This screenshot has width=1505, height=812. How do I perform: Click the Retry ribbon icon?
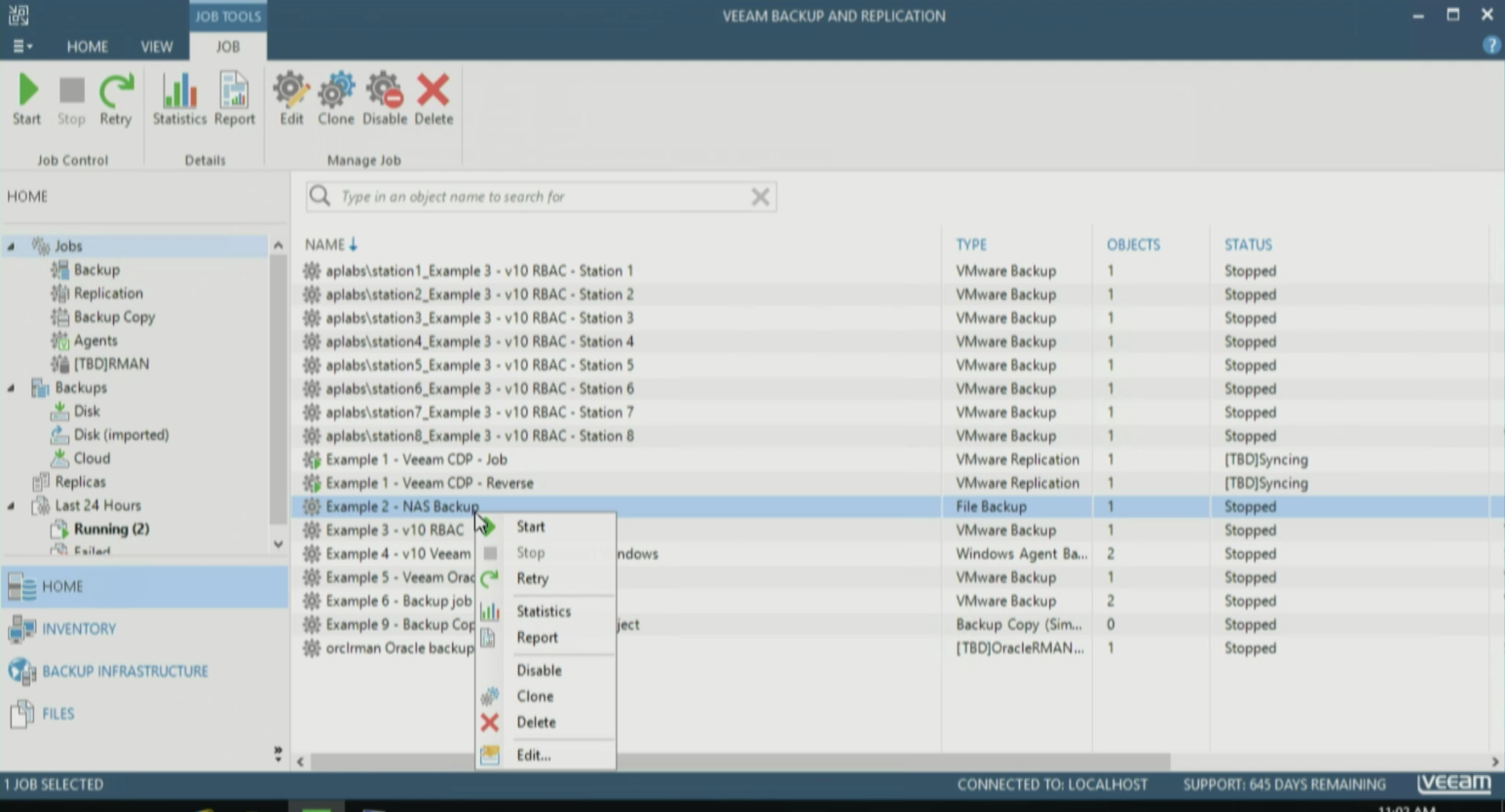tap(116, 99)
